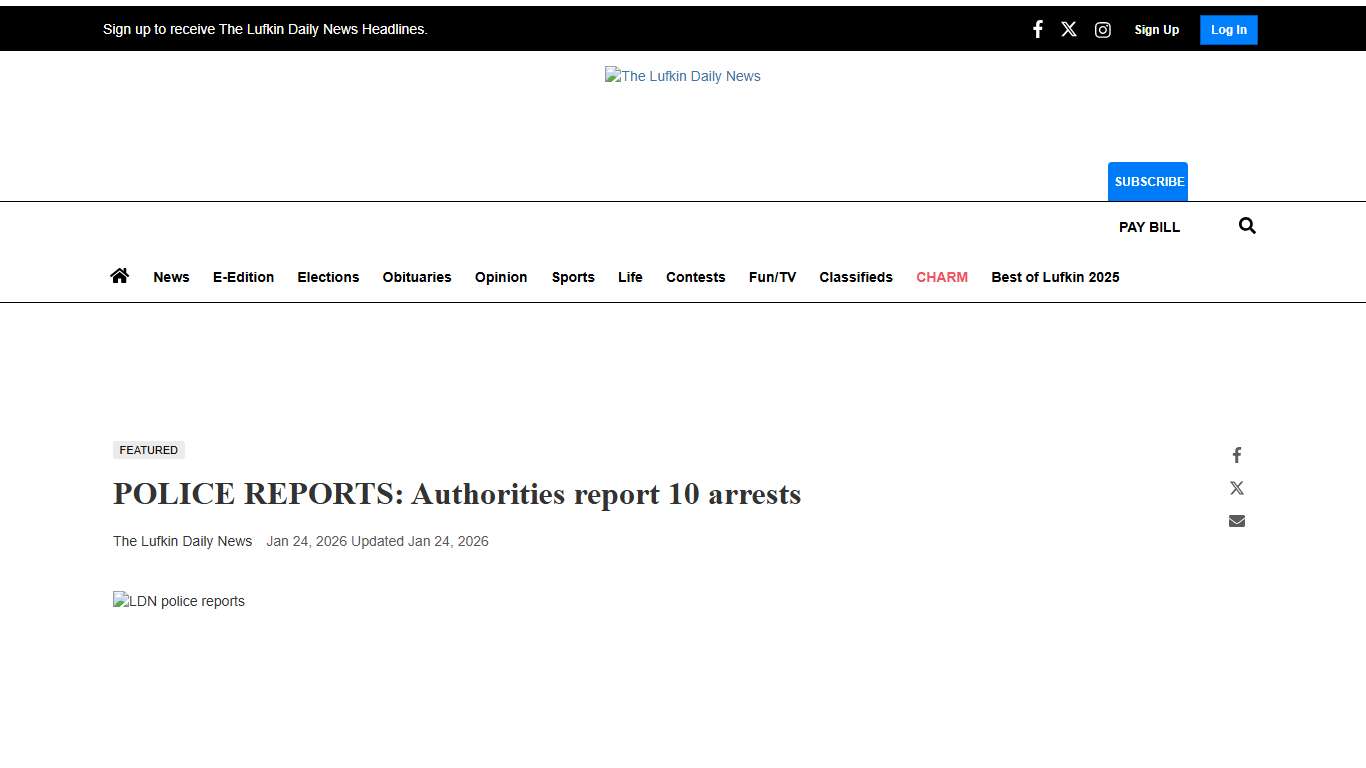The image size is (1366, 768).
Task: Open the CHARM section
Action: [x=941, y=277]
